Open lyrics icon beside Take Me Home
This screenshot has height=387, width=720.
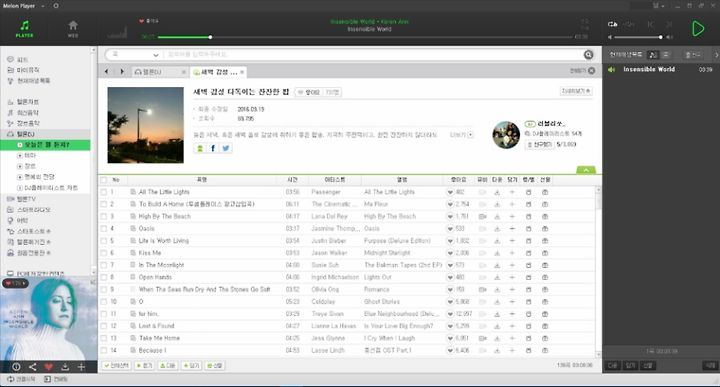[x=133, y=338]
